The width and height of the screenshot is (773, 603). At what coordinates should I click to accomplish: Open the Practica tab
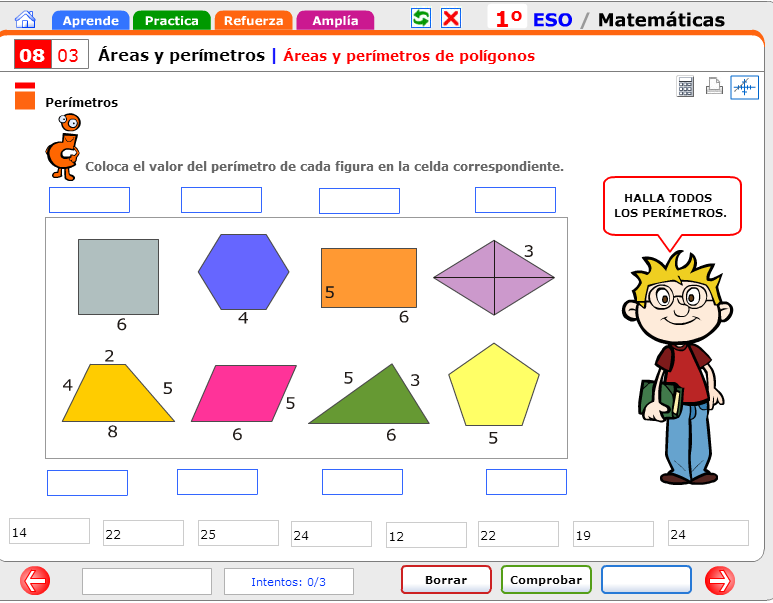click(171, 21)
